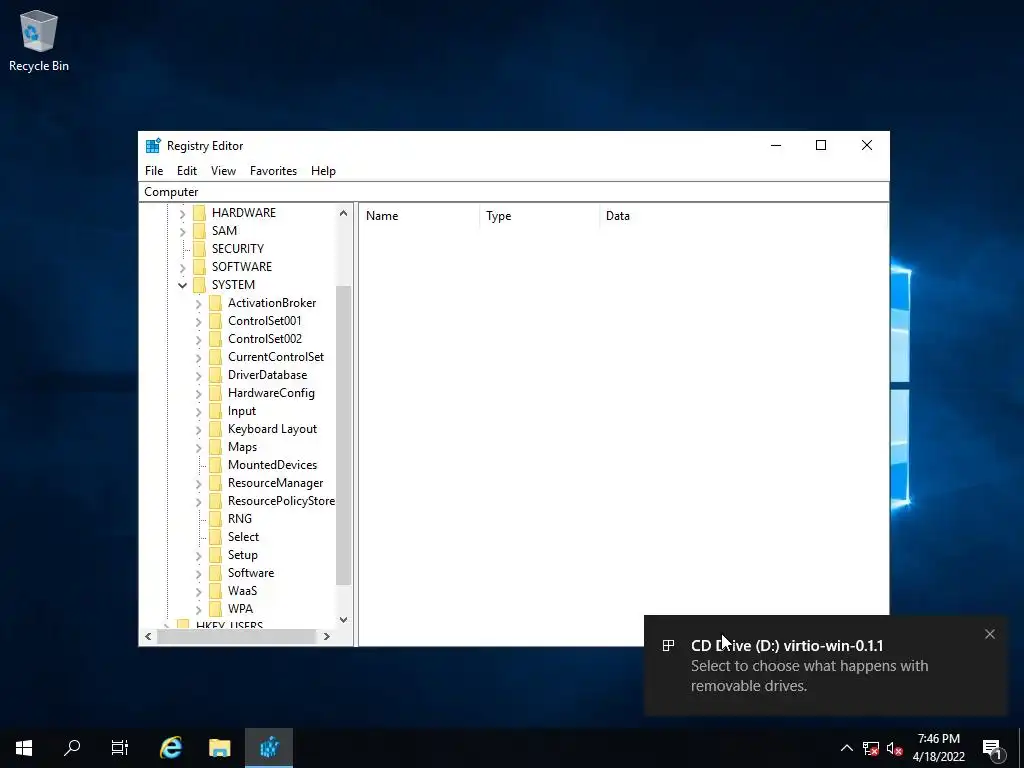Click the Name column header
Image resolution: width=1024 pixels, height=768 pixels.
coord(419,216)
